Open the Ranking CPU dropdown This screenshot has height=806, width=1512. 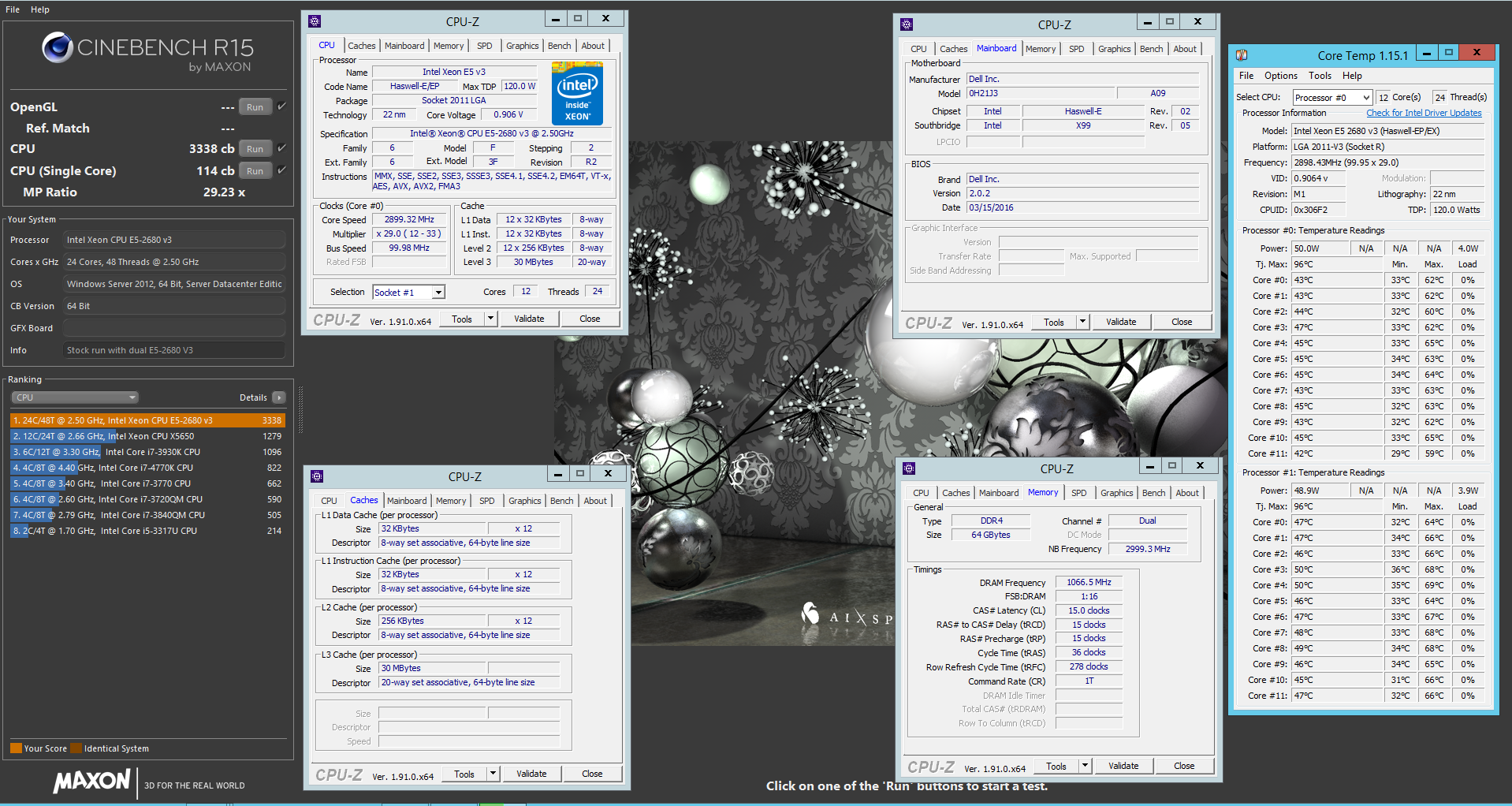(75, 397)
